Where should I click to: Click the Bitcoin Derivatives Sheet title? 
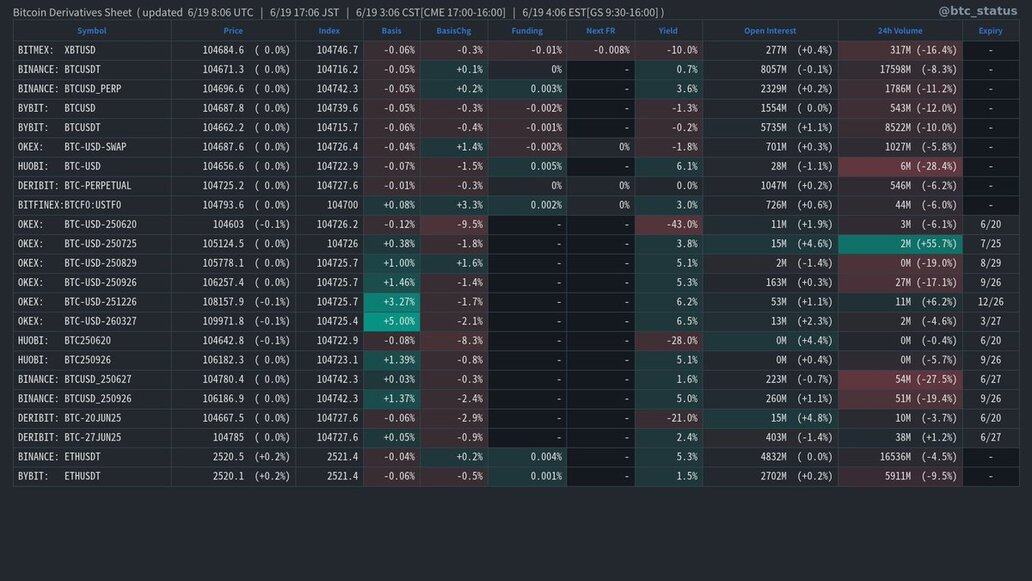(x=72, y=12)
